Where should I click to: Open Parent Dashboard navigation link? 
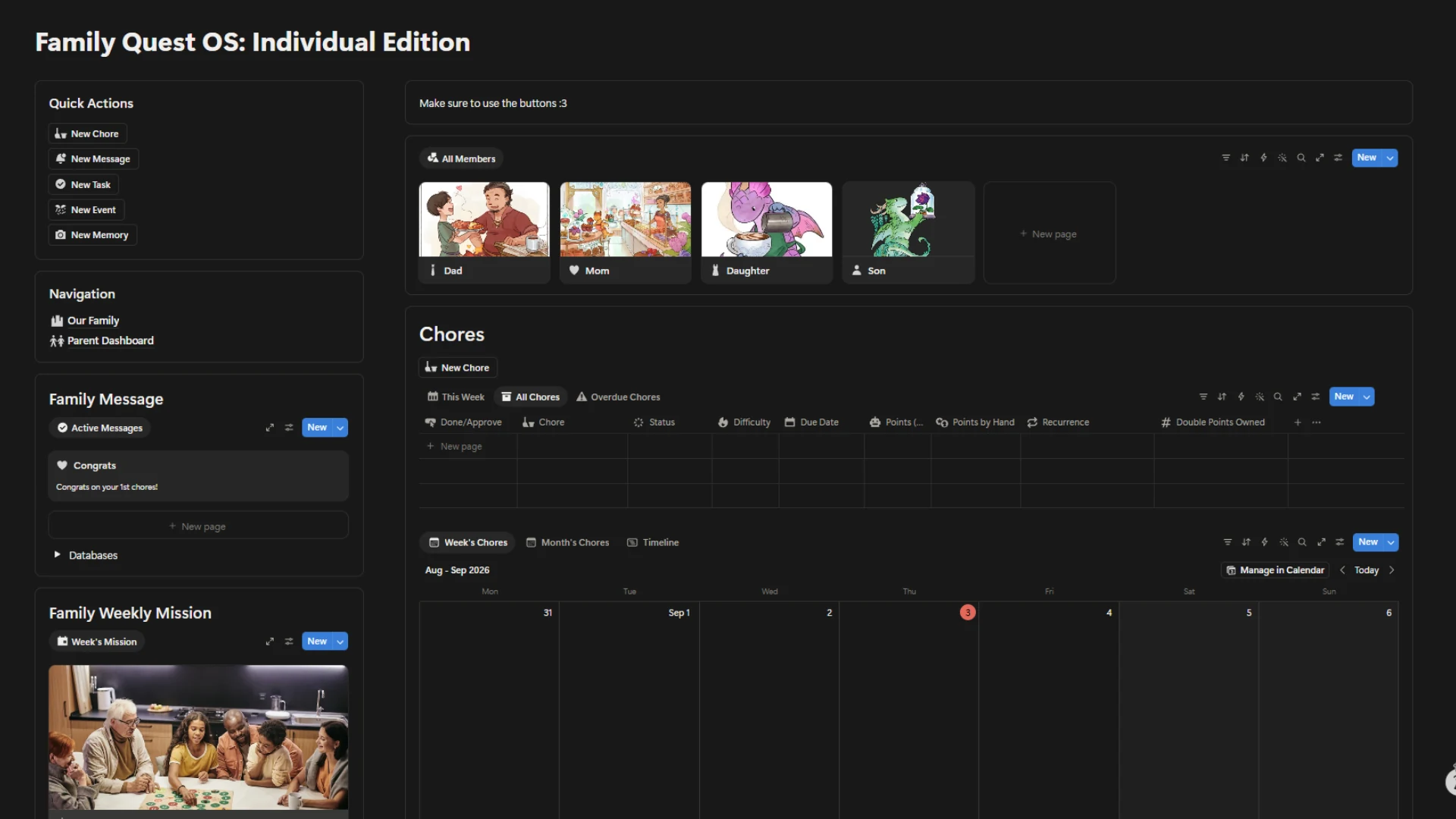[102, 340]
